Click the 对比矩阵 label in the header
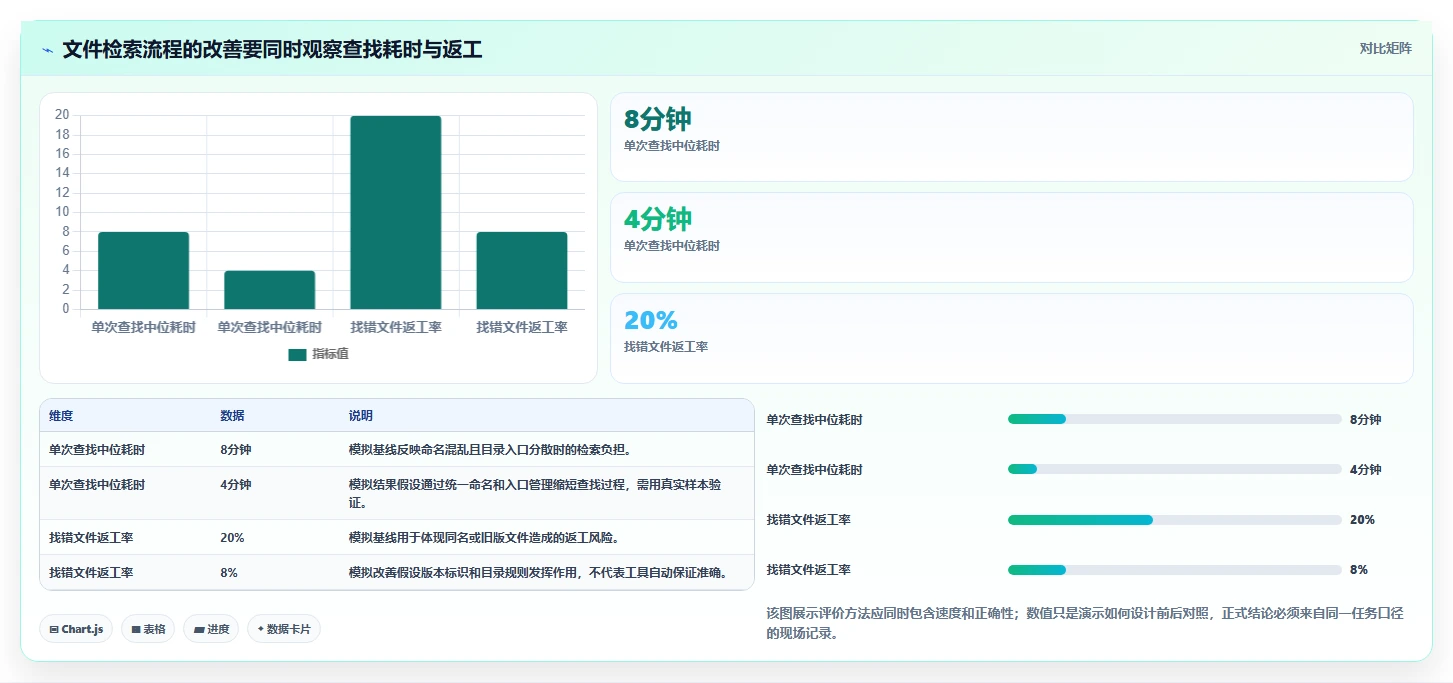This screenshot has height=683, width=1453. coord(1385,48)
